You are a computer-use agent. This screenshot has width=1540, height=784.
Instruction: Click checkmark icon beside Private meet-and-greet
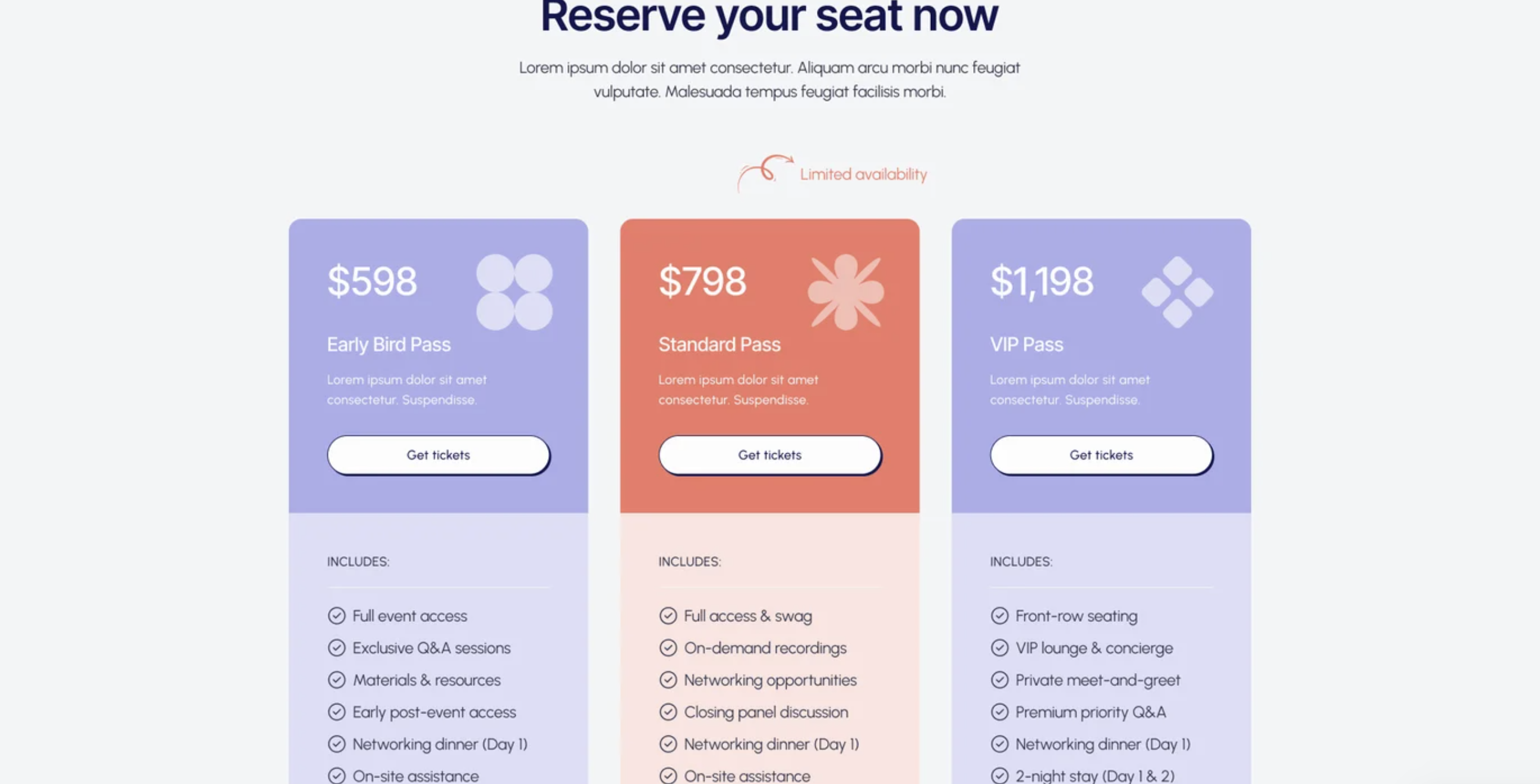tap(999, 680)
